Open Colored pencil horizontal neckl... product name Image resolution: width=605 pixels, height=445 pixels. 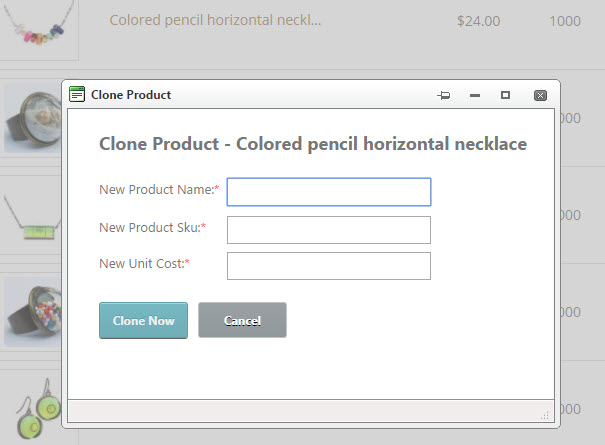(215, 20)
